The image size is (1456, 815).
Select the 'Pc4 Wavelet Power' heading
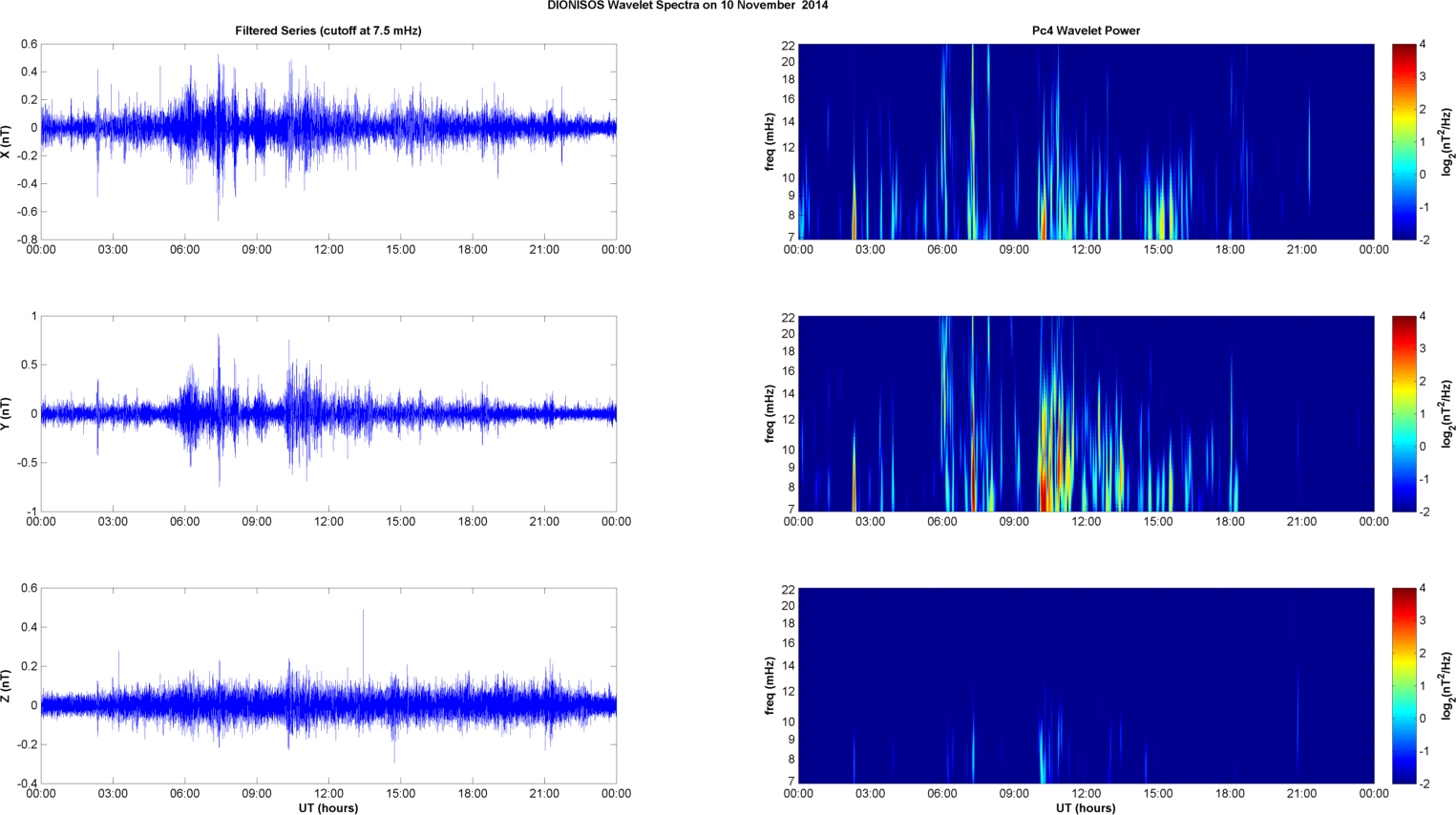1086,31
